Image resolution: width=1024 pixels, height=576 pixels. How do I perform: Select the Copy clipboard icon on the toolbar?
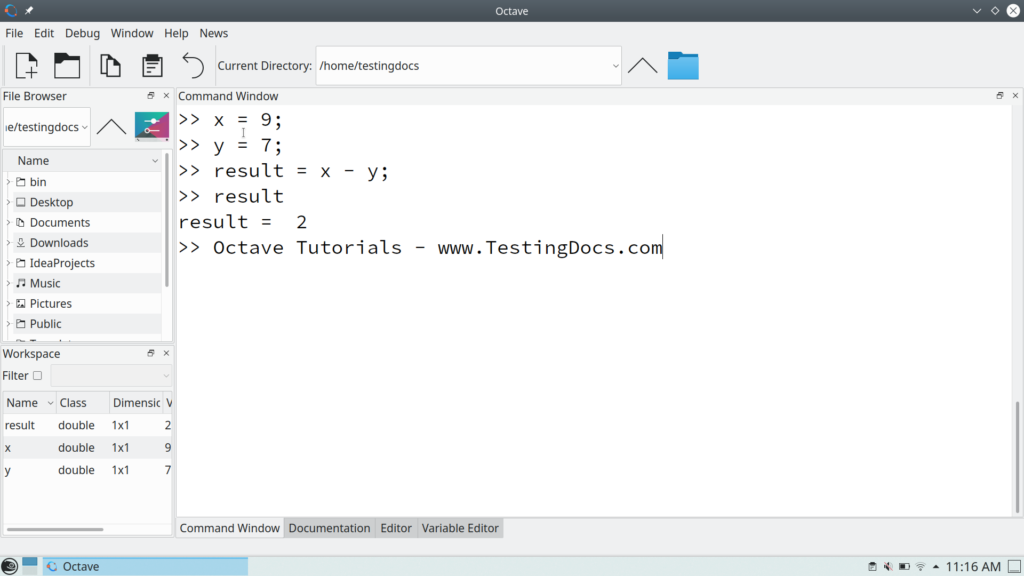(x=110, y=65)
